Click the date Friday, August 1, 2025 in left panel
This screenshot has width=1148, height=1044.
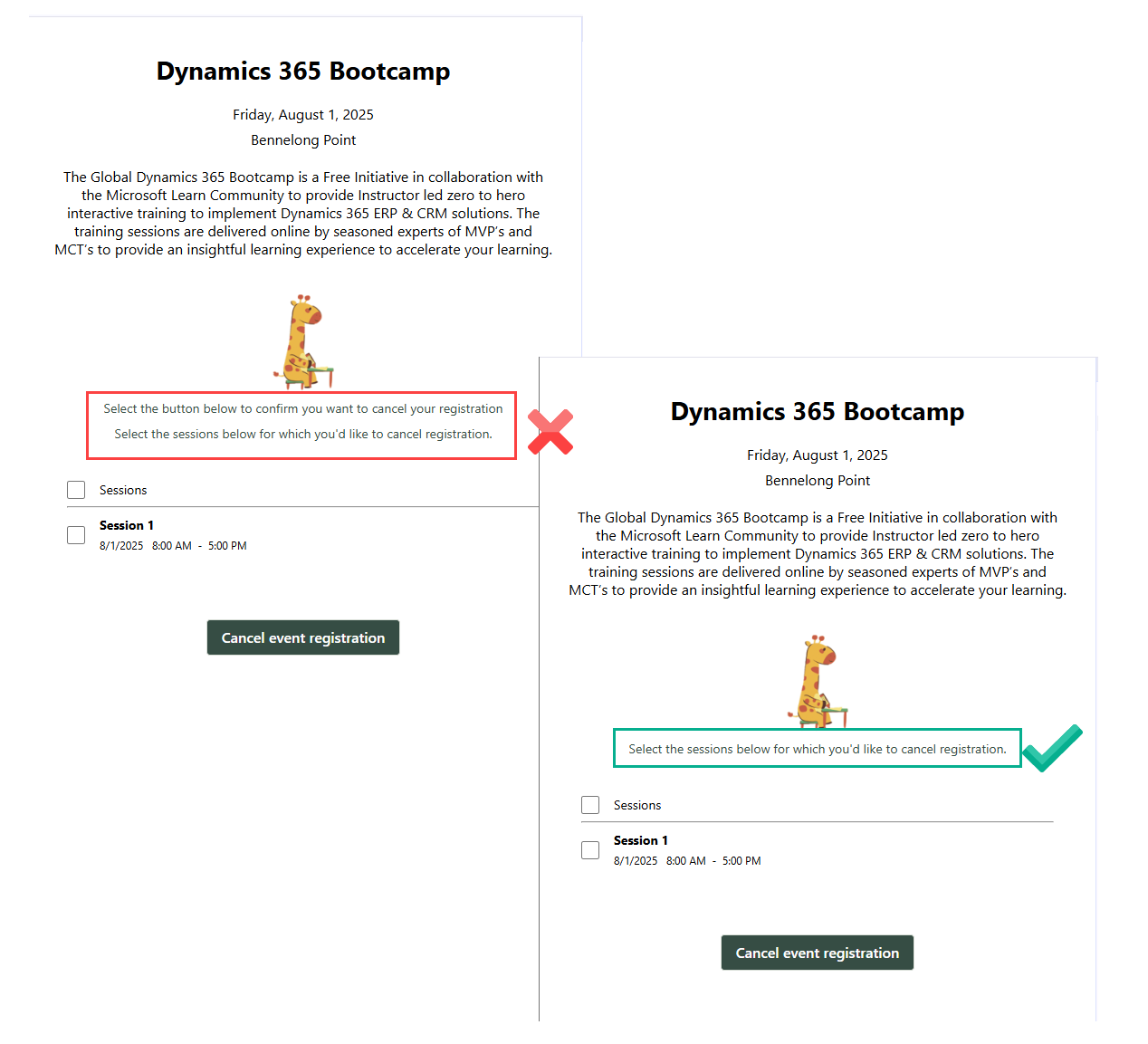click(x=303, y=115)
